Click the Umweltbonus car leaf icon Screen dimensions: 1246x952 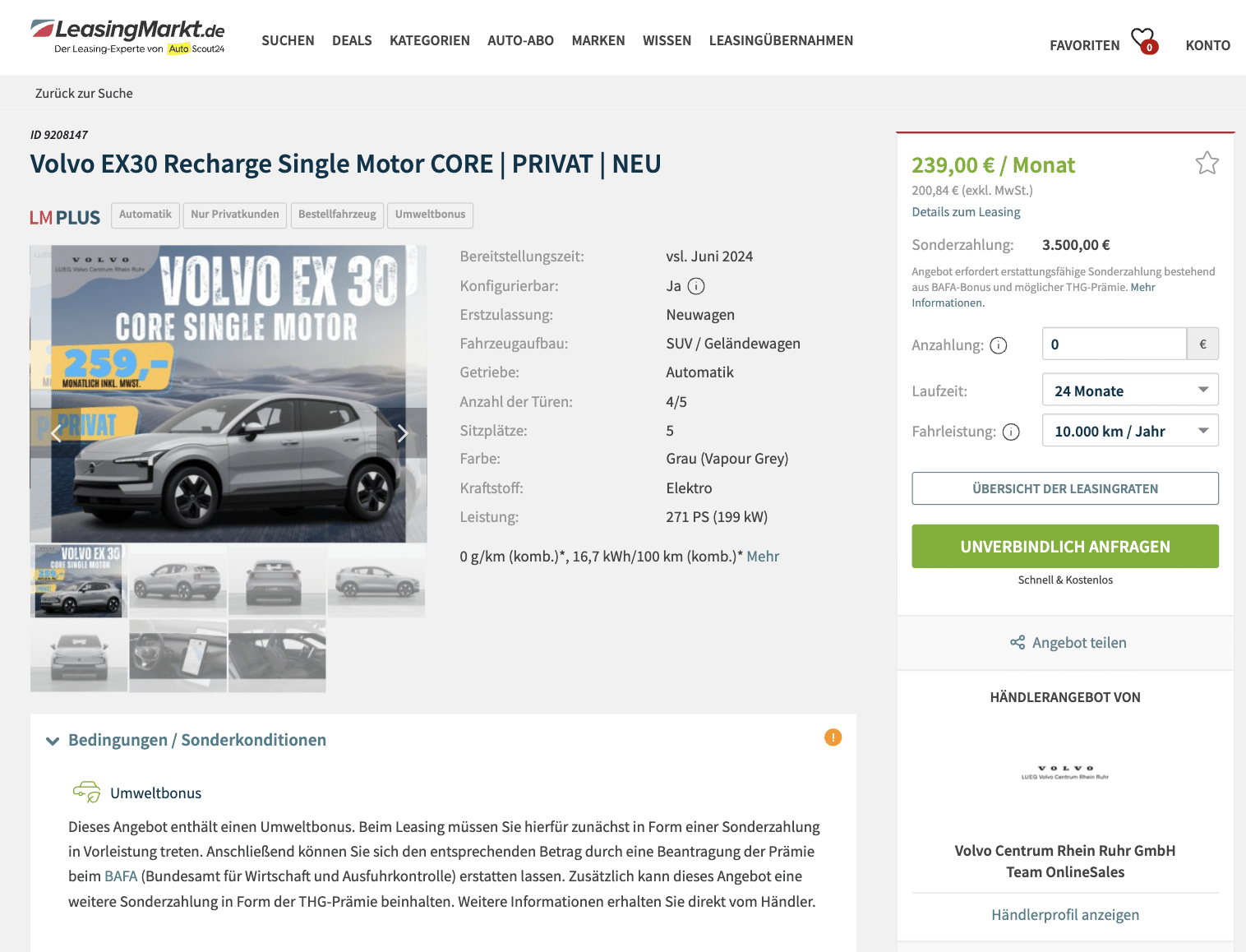pyautogui.click(x=86, y=792)
